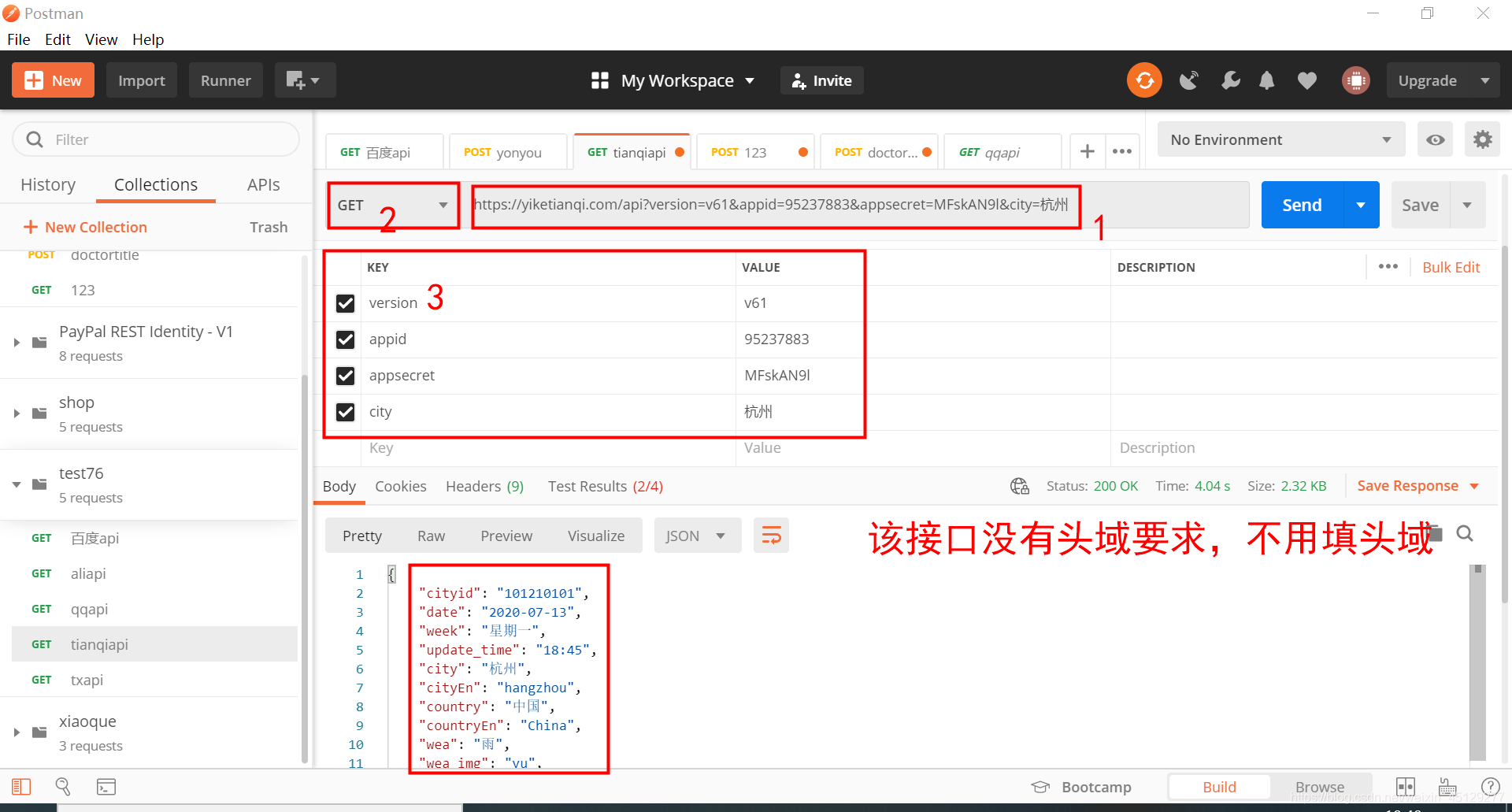
Task: Open manage environments gear icon
Action: click(1483, 139)
